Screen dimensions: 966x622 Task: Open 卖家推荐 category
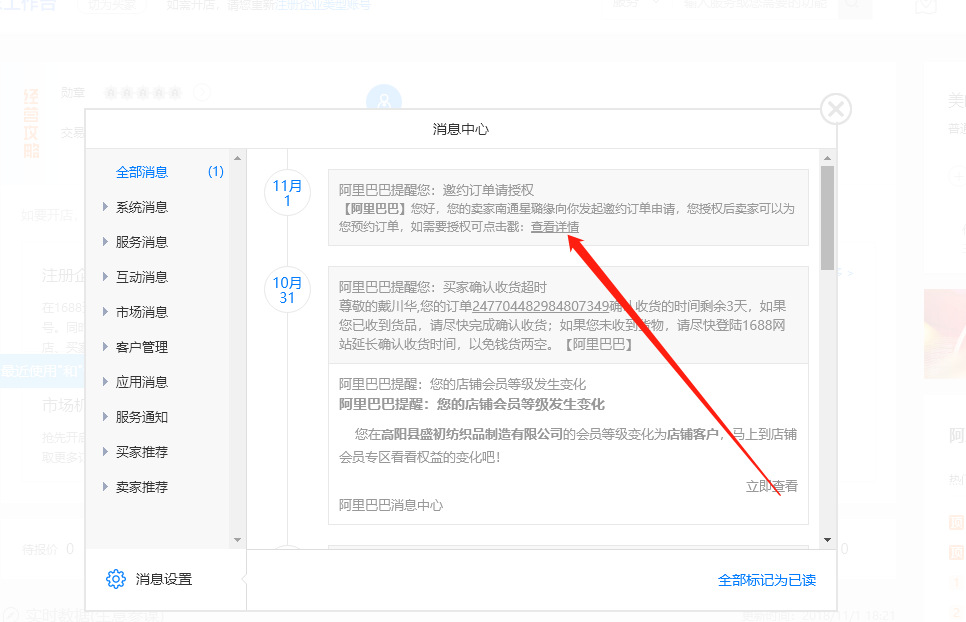[x=142, y=487]
